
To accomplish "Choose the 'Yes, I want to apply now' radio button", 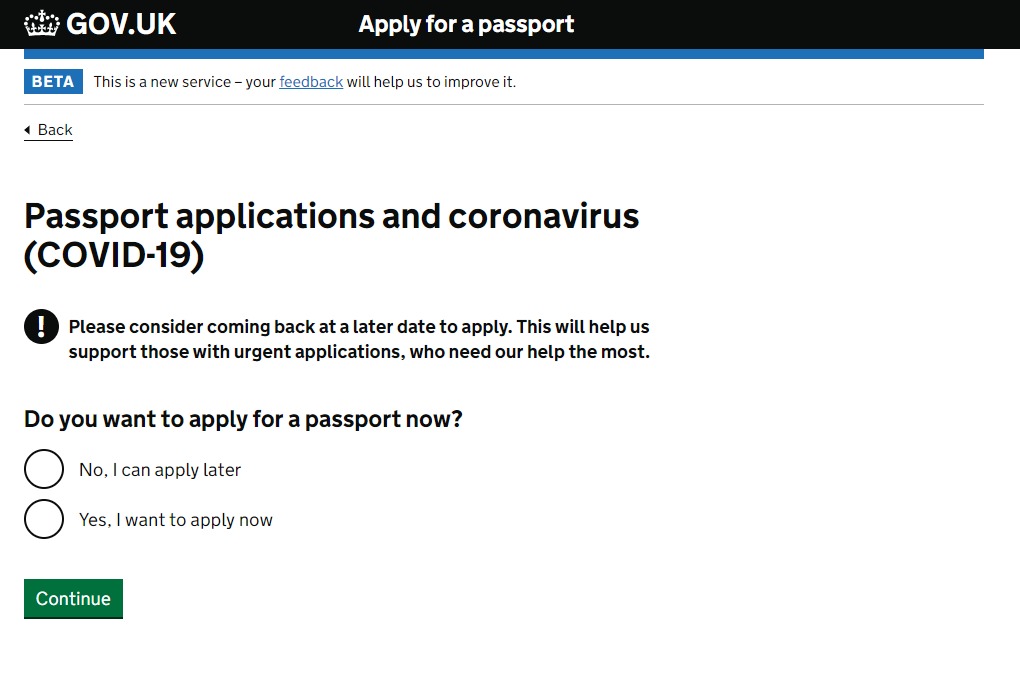I will pos(44,519).
